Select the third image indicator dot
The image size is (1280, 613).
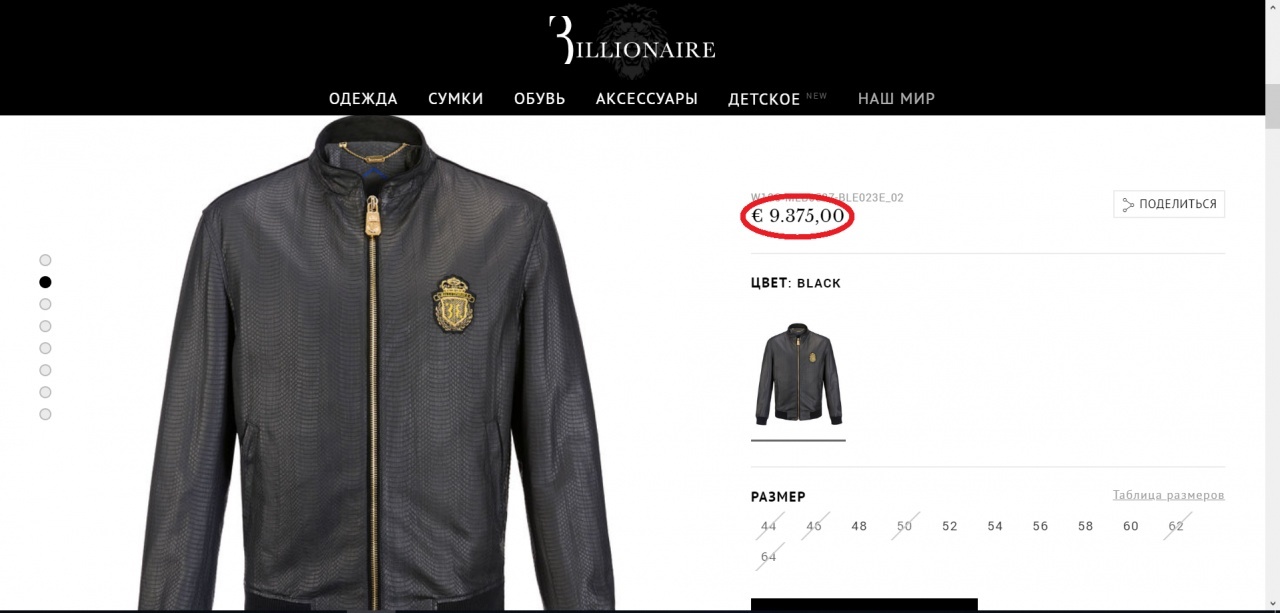45,304
